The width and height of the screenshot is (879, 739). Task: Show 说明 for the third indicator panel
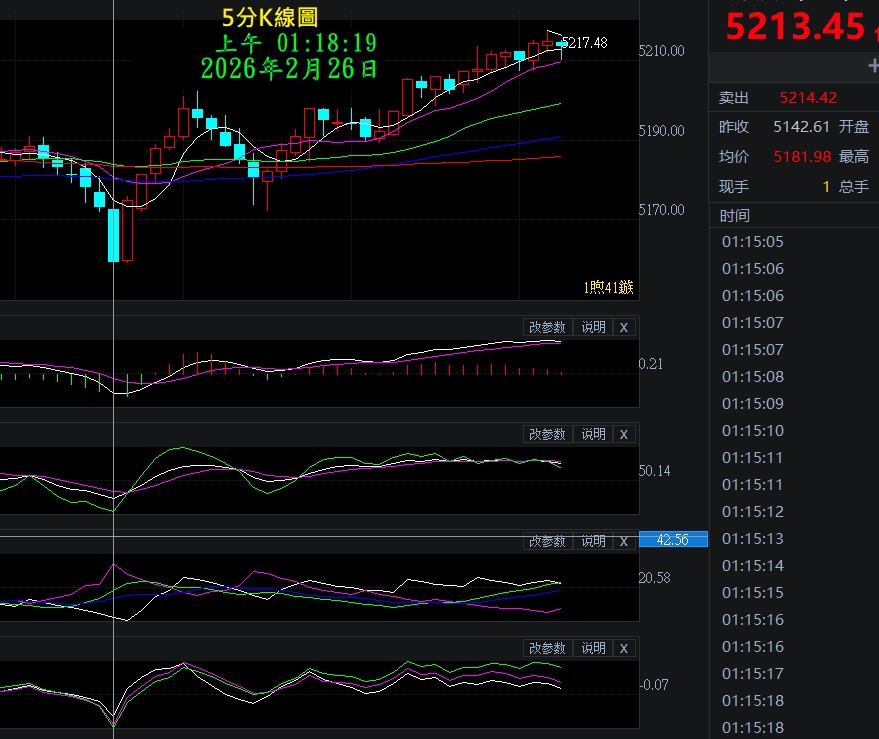tap(593, 541)
